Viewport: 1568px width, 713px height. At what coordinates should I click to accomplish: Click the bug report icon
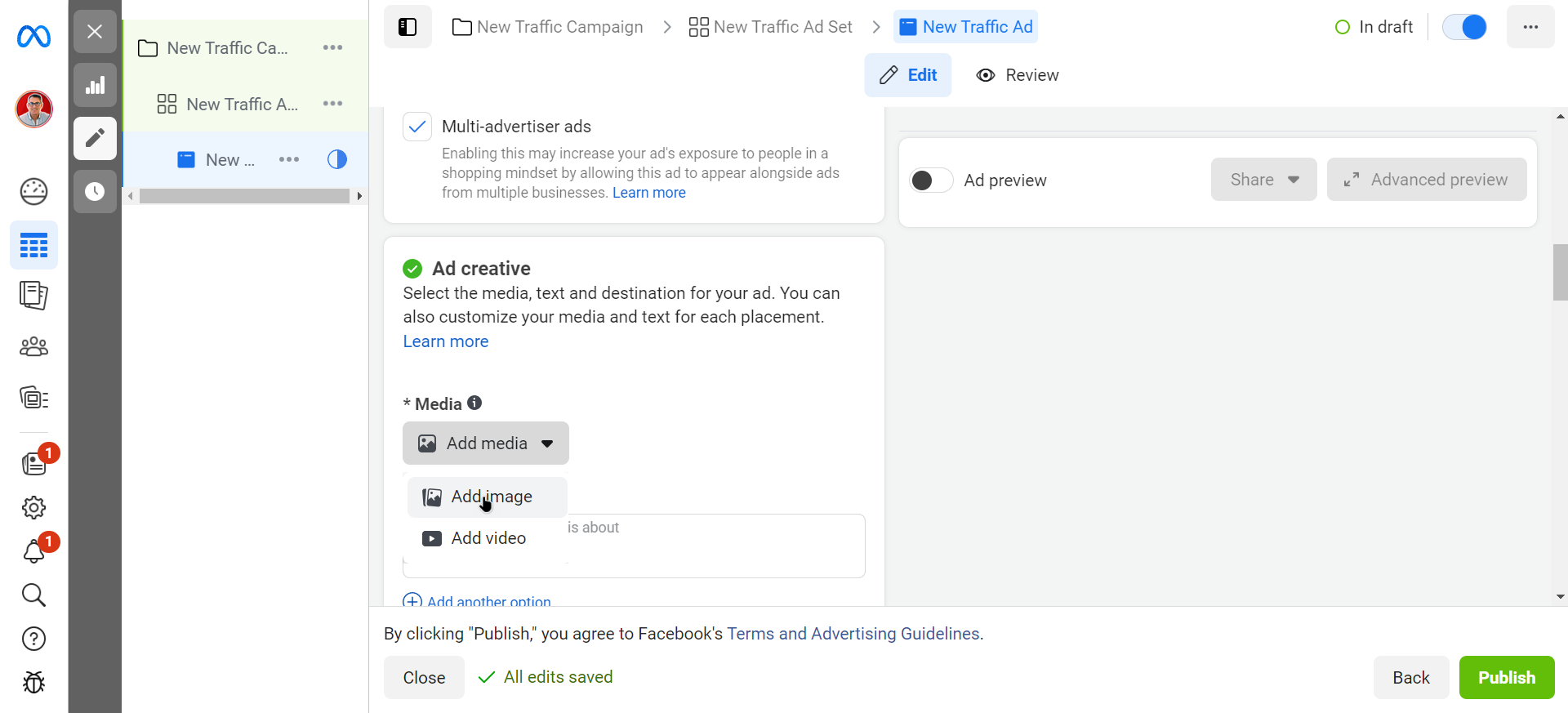[x=33, y=682]
